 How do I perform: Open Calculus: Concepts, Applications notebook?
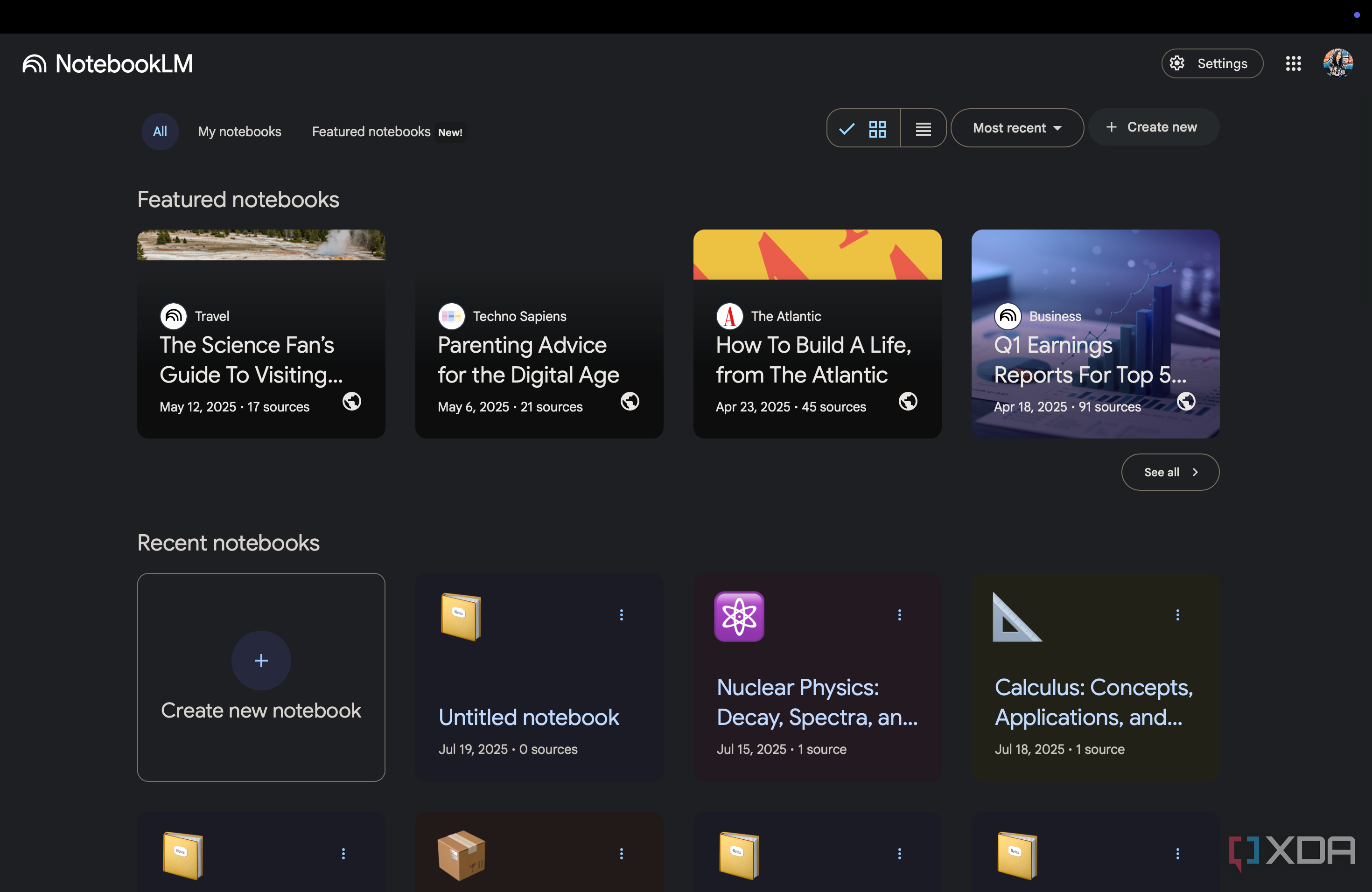point(1093,702)
